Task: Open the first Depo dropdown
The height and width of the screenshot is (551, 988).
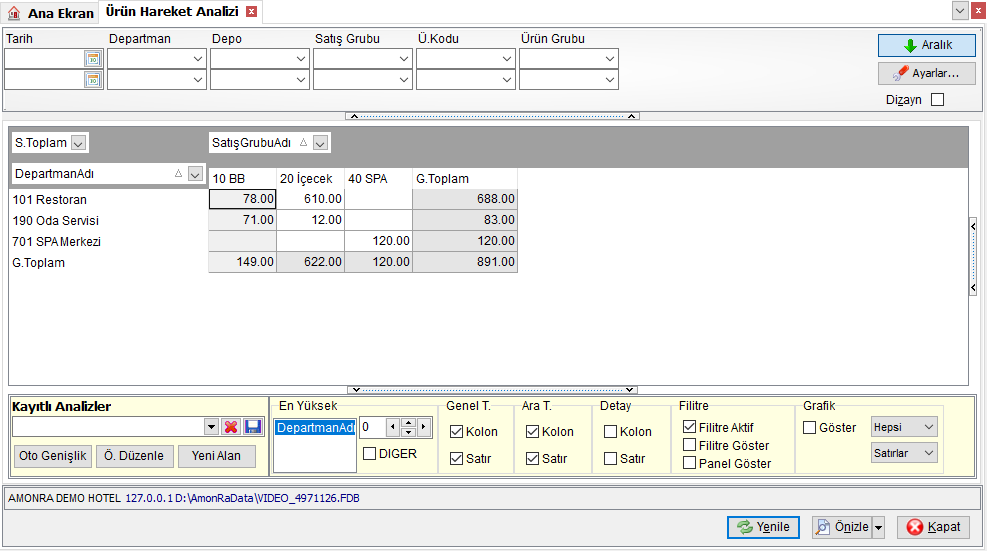Action: (x=301, y=59)
